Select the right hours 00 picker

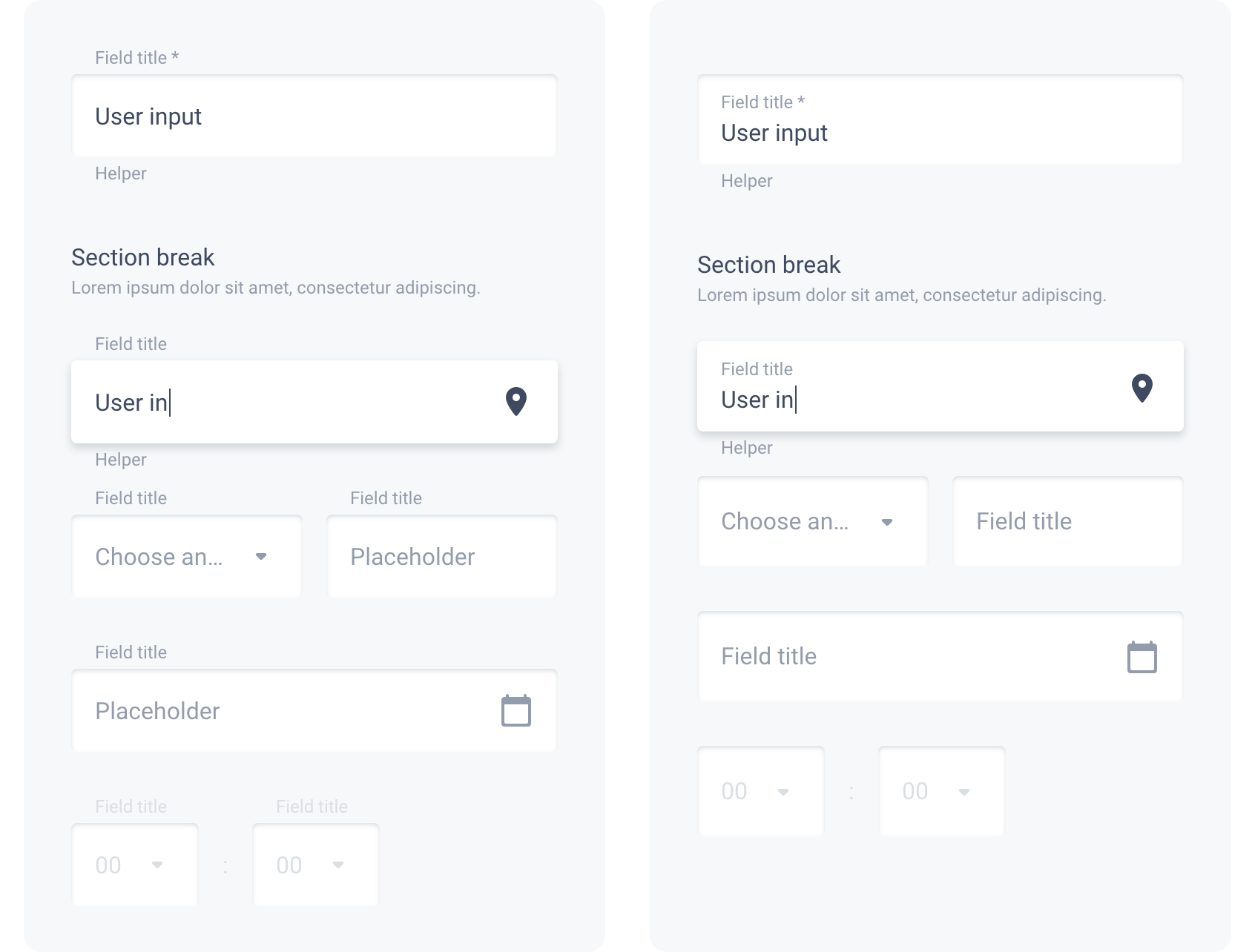coord(760,791)
